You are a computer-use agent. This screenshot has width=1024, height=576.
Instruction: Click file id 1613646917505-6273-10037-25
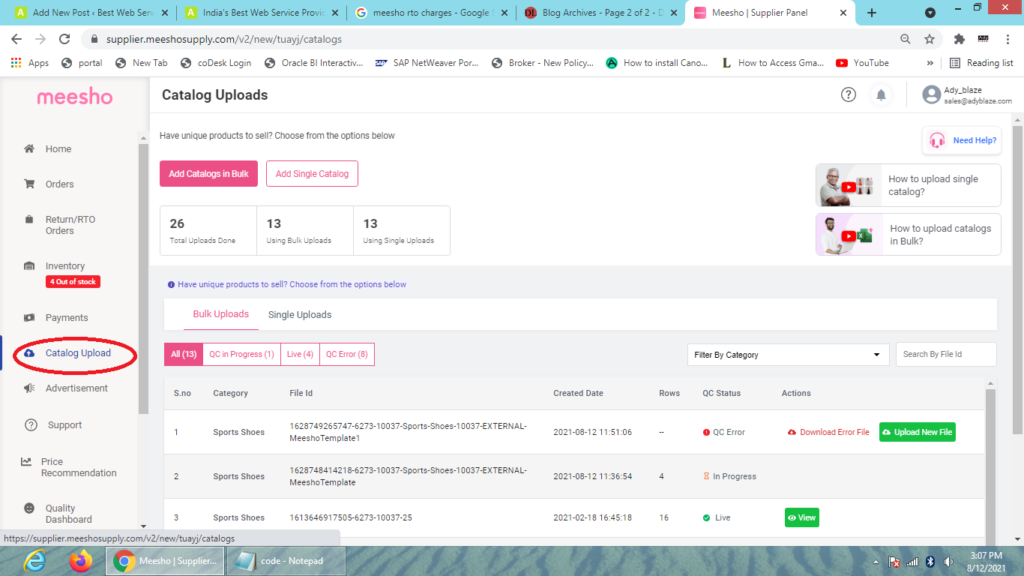[351, 517]
